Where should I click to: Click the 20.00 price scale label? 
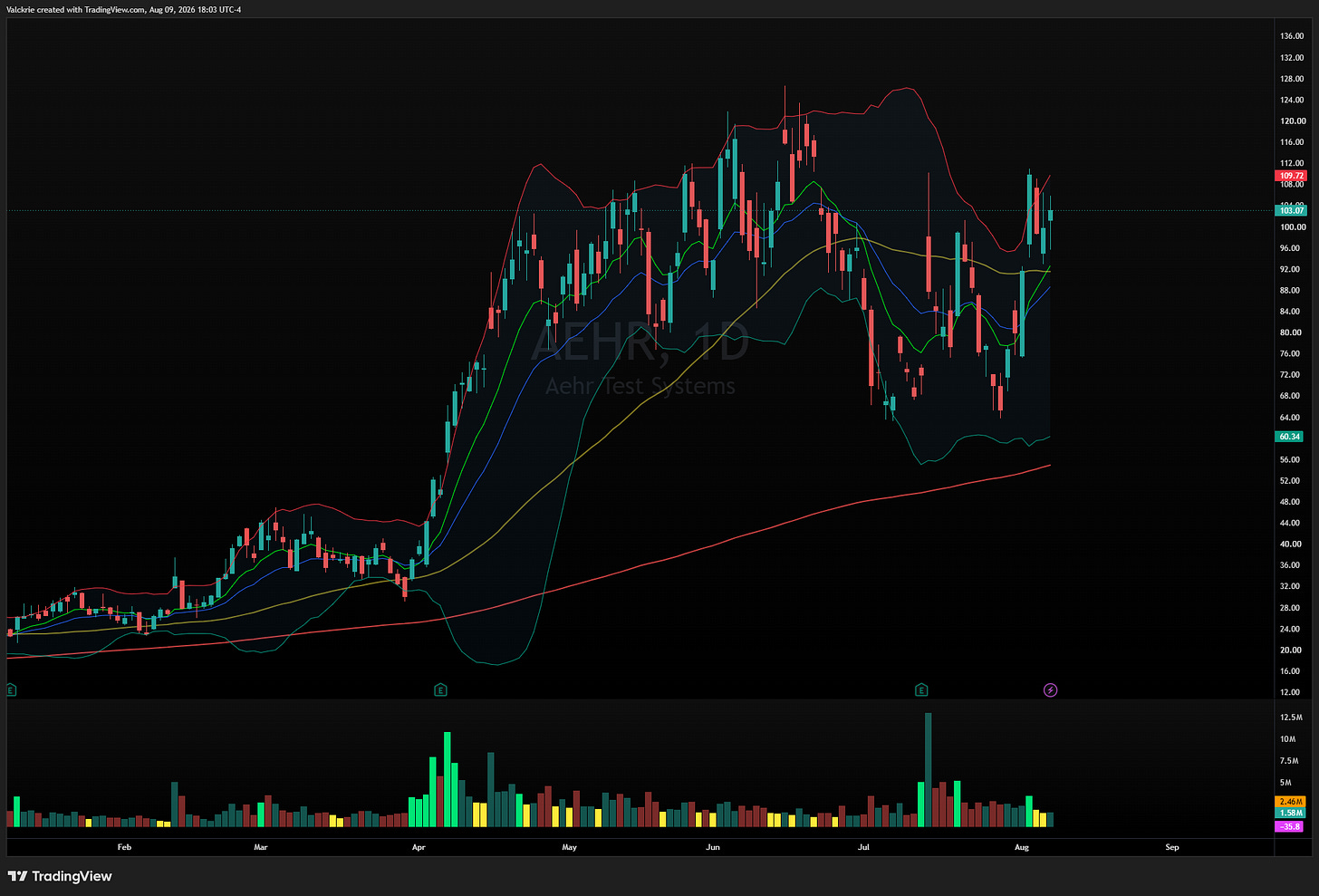(1290, 650)
